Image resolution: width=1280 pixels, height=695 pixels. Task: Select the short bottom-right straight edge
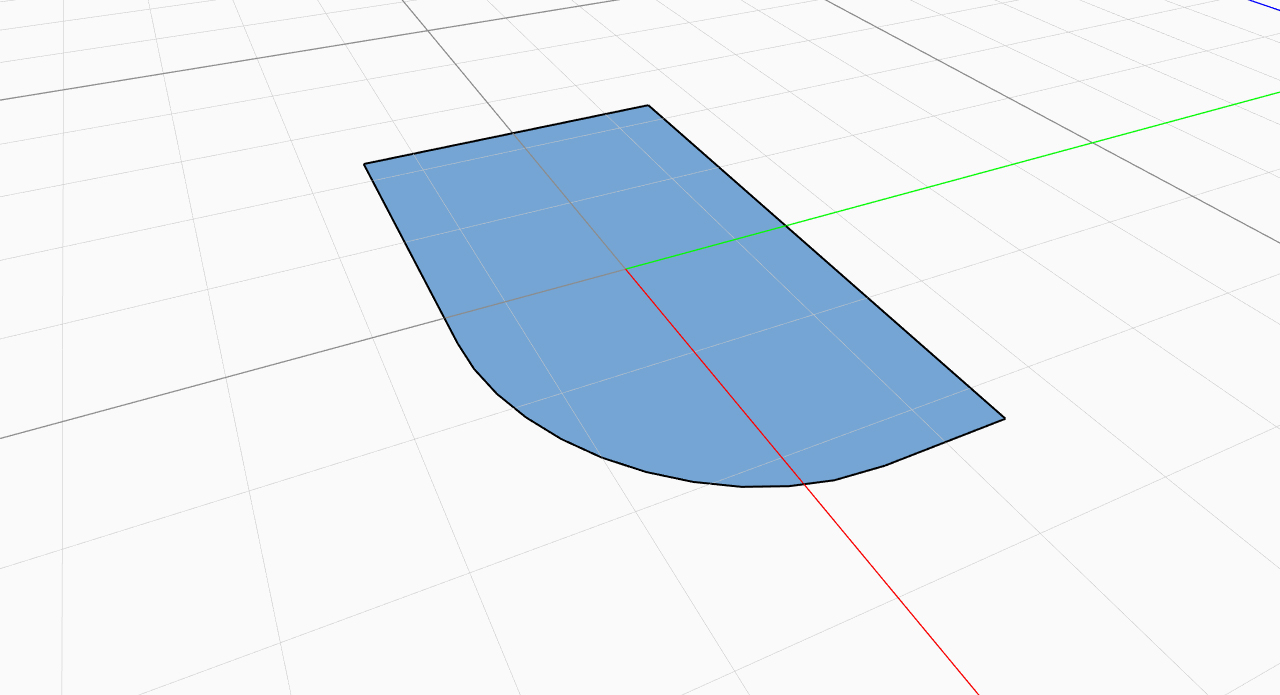pyautogui.click(x=945, y=442)
